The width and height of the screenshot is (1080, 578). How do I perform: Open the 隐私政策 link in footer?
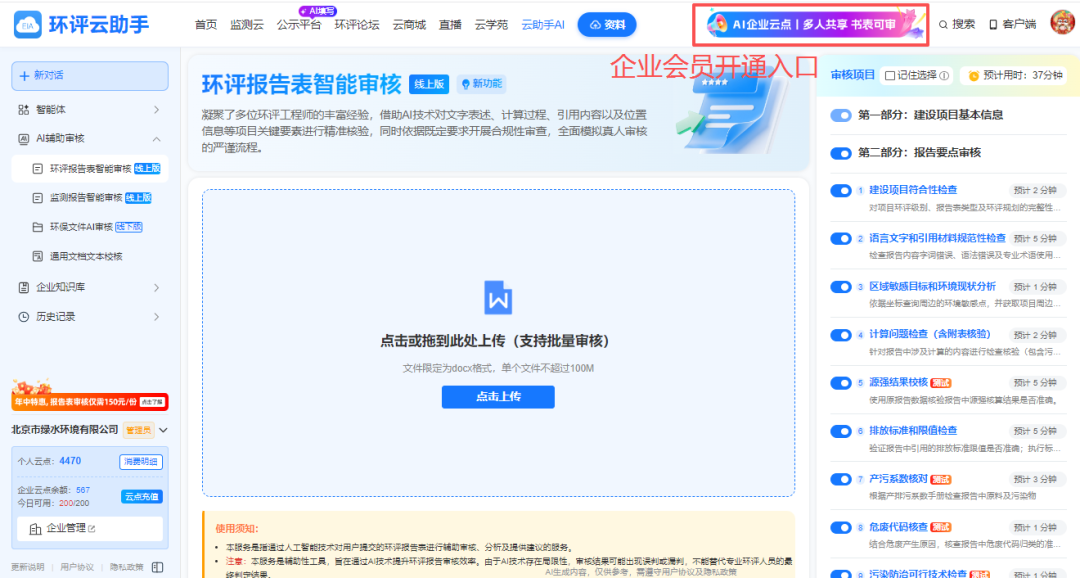[127, 567]
